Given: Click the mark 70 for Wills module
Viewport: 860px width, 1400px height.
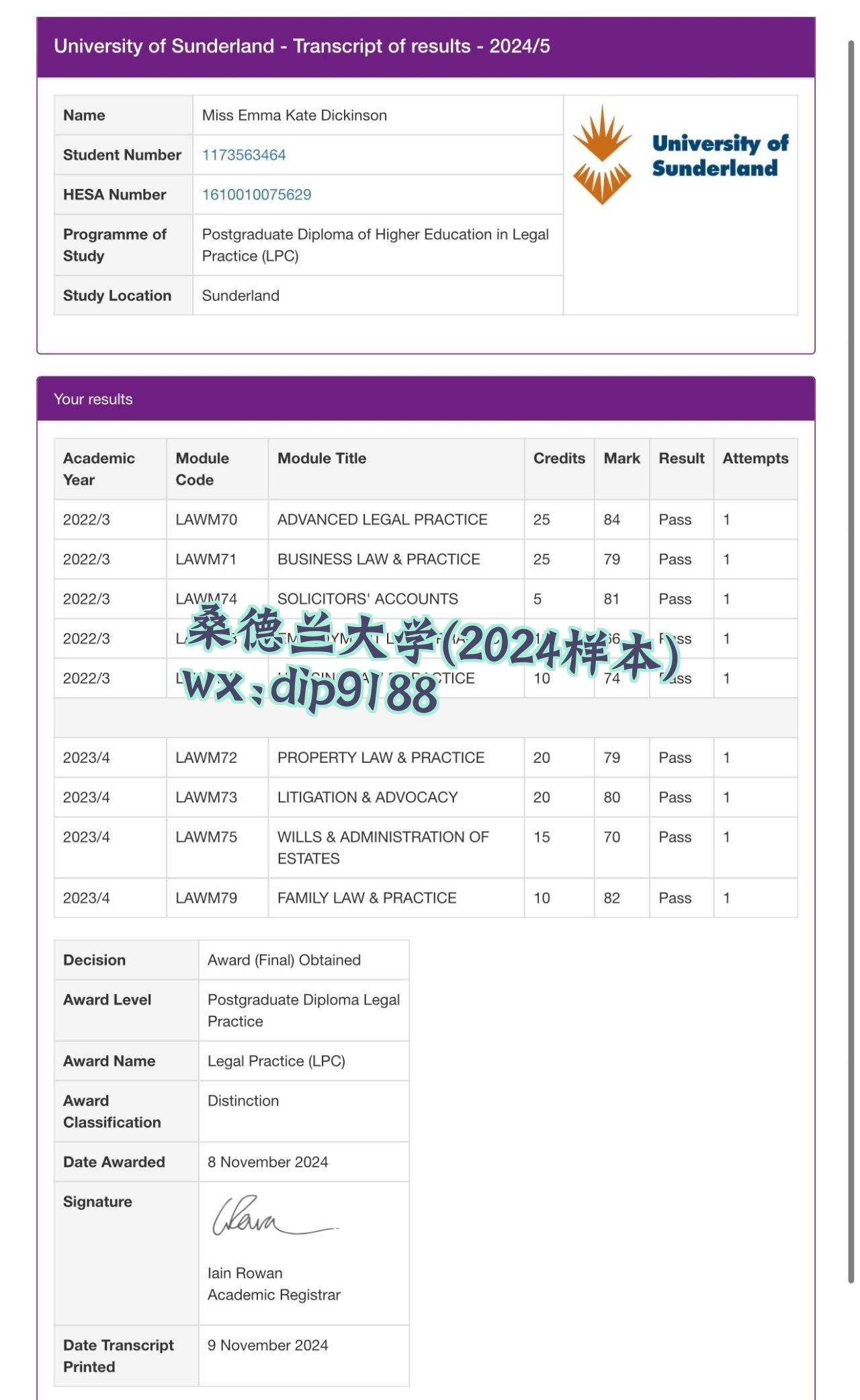Looking at the screenshot, I should pyautogui.click(x=611, y=837).
